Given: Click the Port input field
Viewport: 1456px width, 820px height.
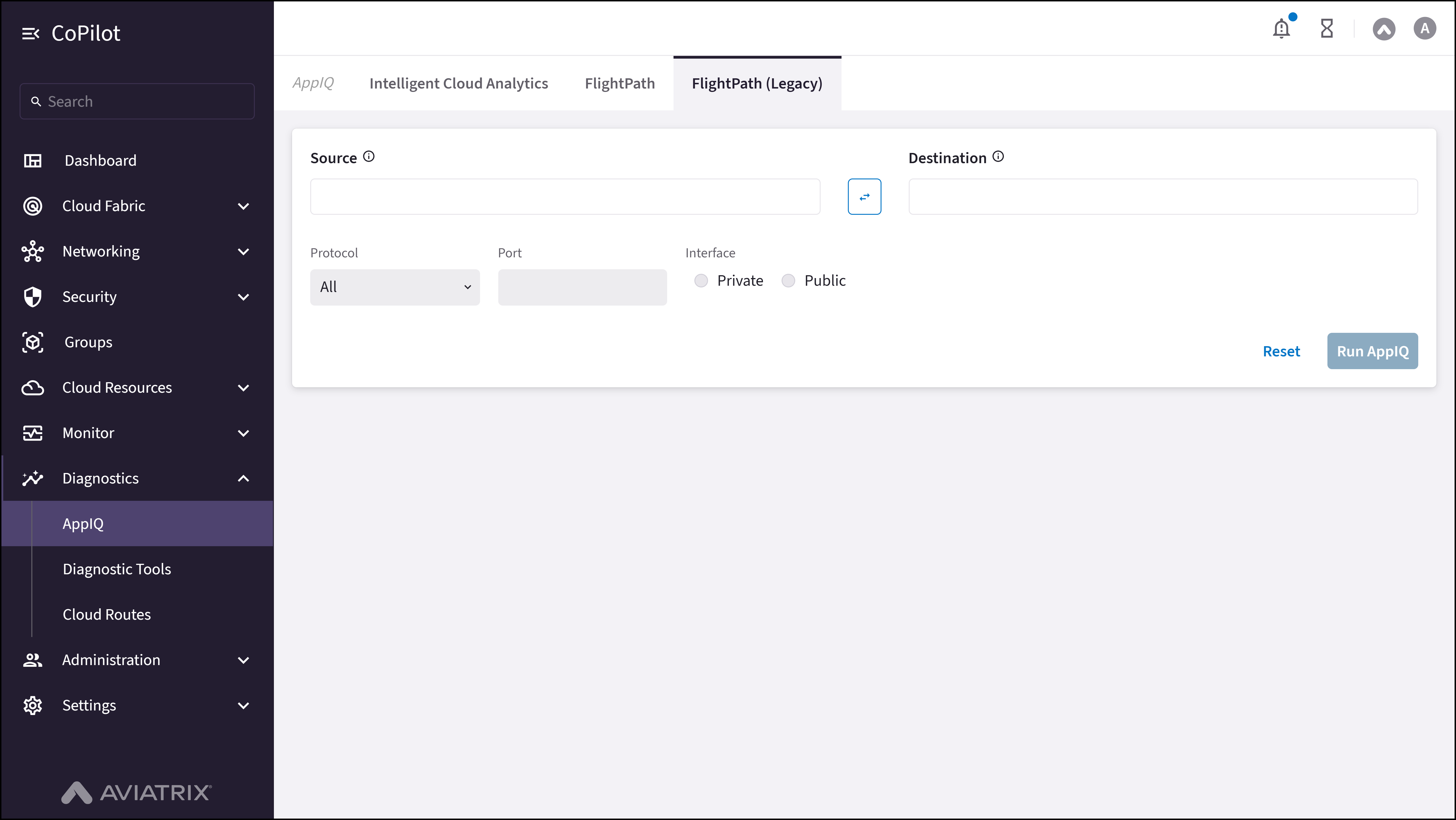Looking at the screenshot, I should coord(582,287).
